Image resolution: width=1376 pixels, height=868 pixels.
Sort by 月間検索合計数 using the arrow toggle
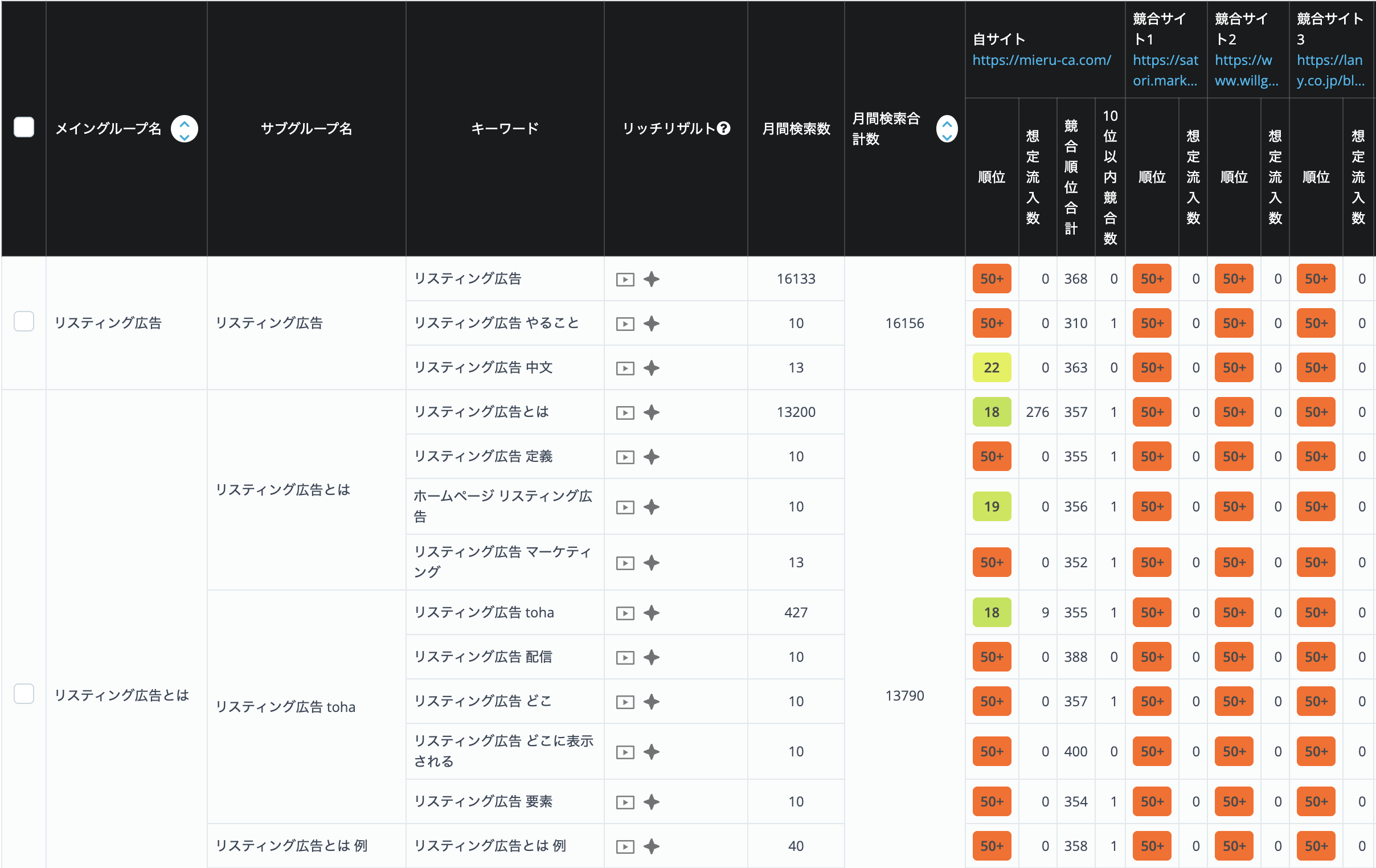click(947, 129)
